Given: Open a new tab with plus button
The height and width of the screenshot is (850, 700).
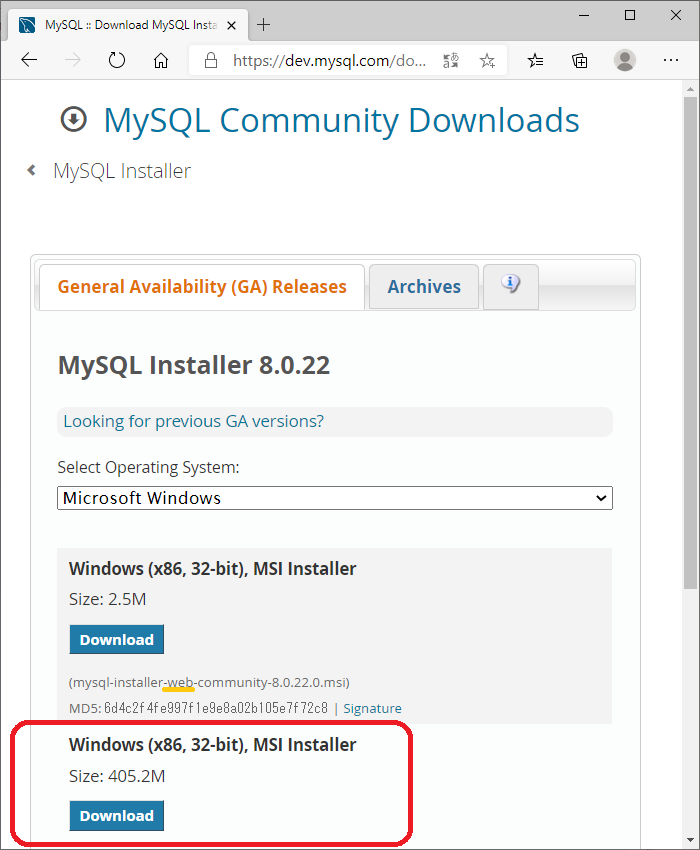Looking at the screenshot, I should [264, 24].
